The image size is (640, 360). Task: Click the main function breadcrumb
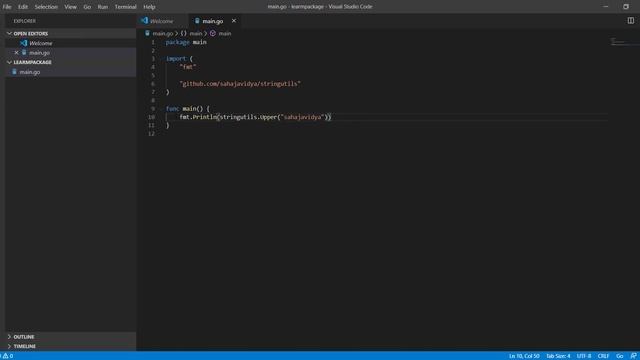click(221, 33)
